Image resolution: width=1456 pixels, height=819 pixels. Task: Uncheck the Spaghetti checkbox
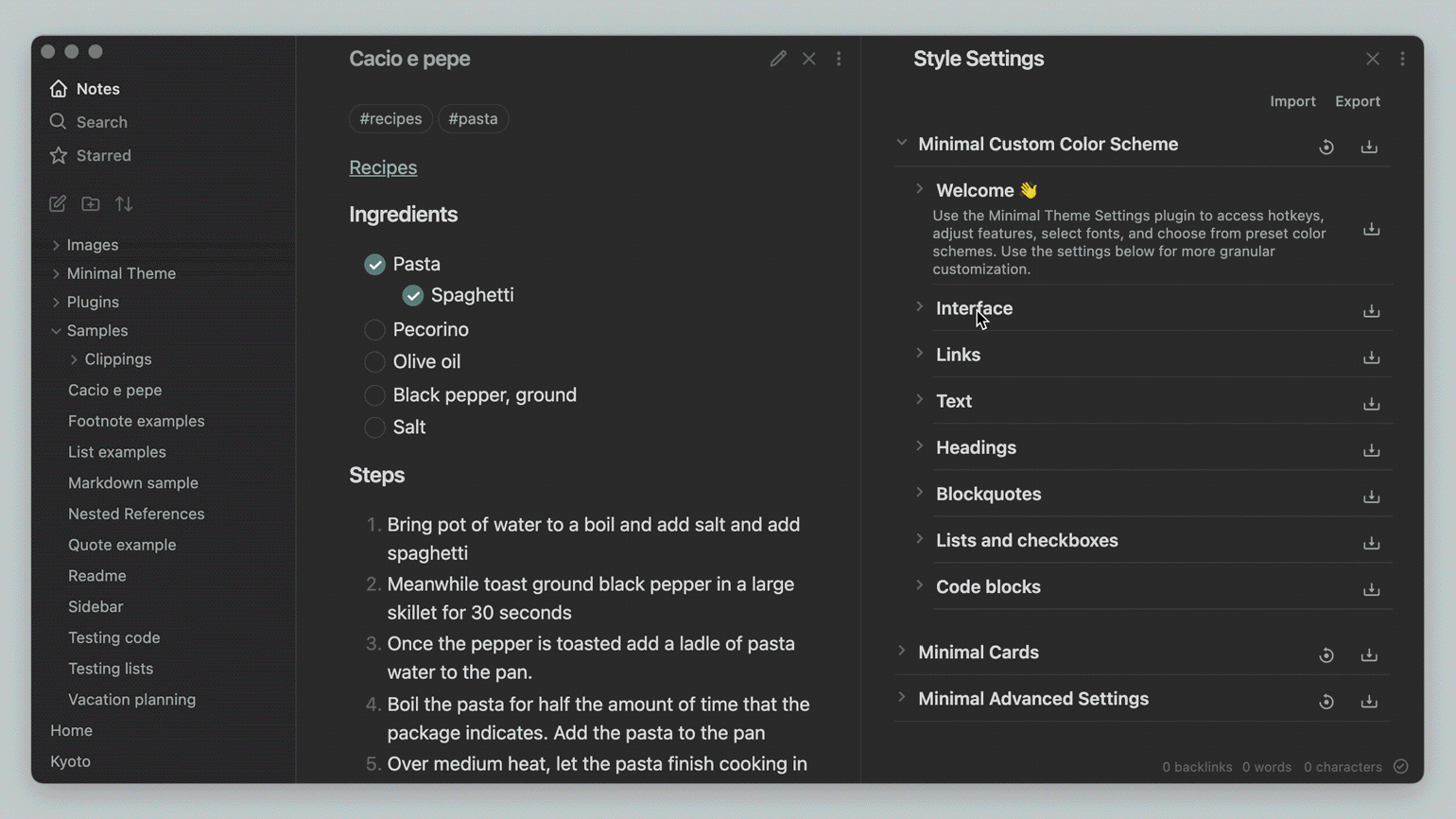click(x=413, y=295)
